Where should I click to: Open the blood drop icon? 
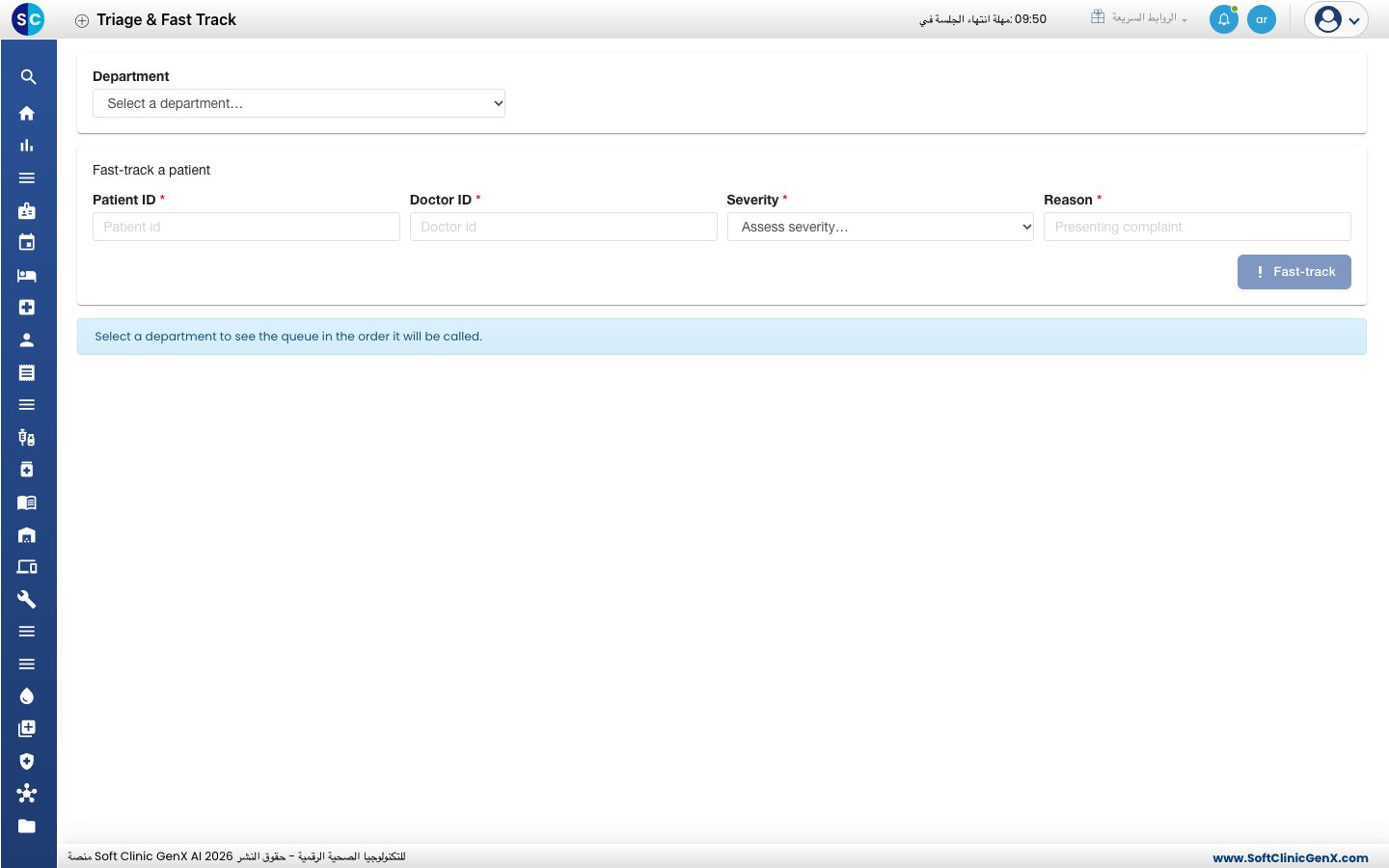27,696
